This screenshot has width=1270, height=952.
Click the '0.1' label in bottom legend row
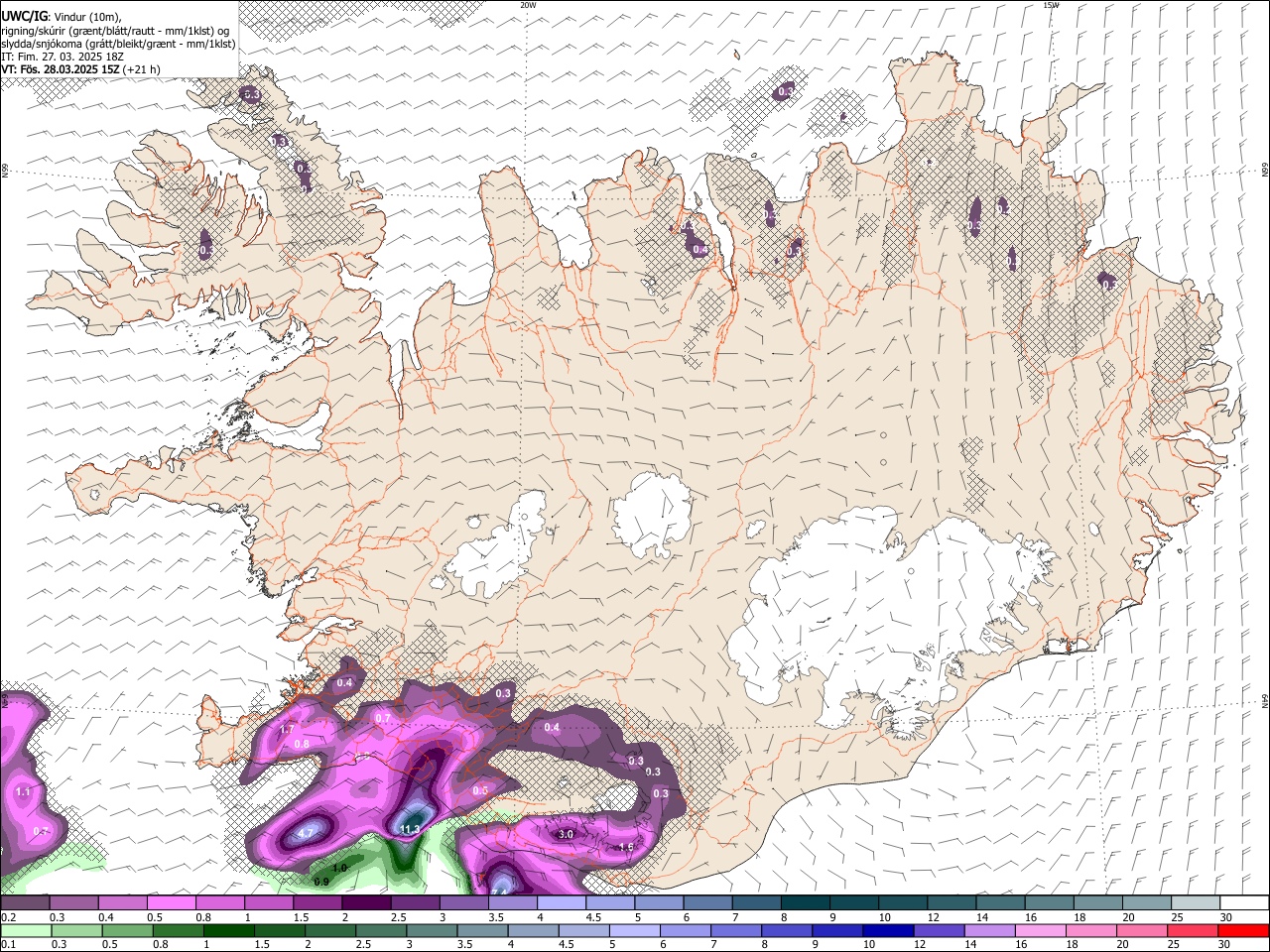point(8,944)
